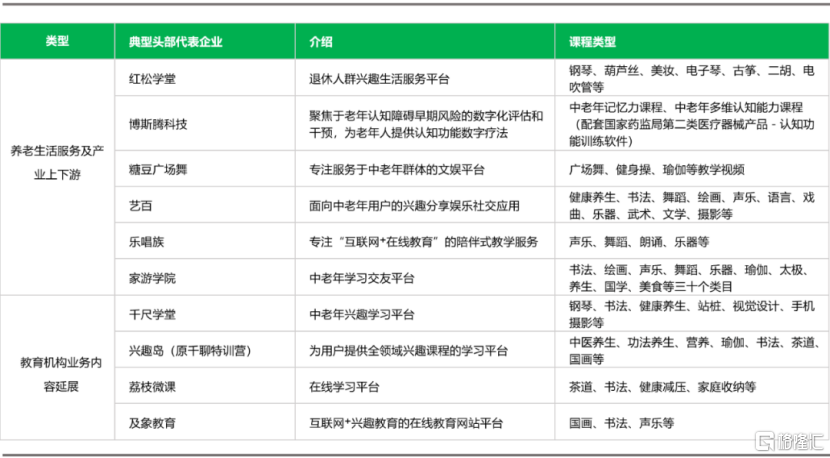The image size is (830, 458).
Task: Select the description 中老年兴趣学习平台
Action: [362, 315]
